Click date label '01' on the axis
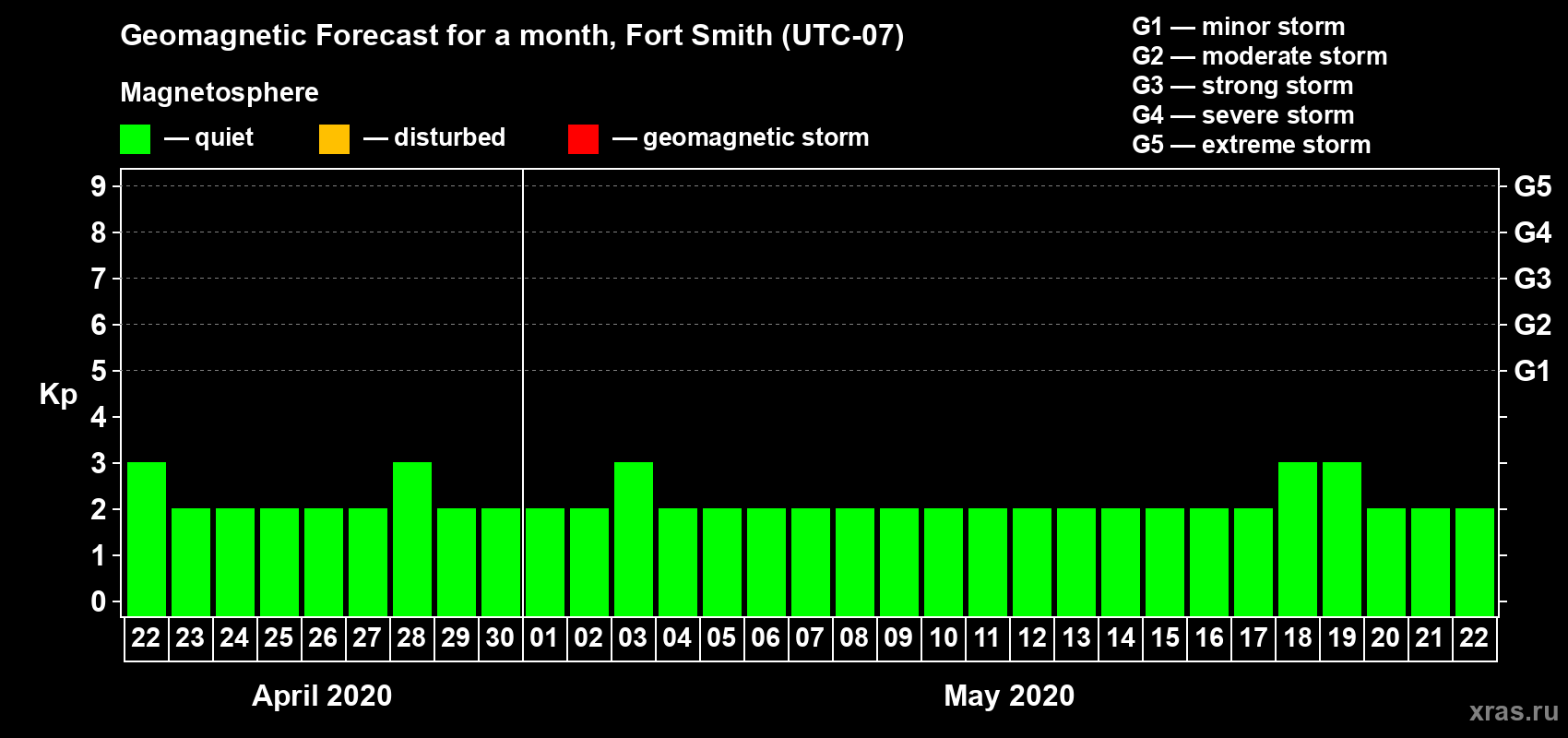Image resolution: width=1568 pixels, height=738 pixels. pos(544,637)
